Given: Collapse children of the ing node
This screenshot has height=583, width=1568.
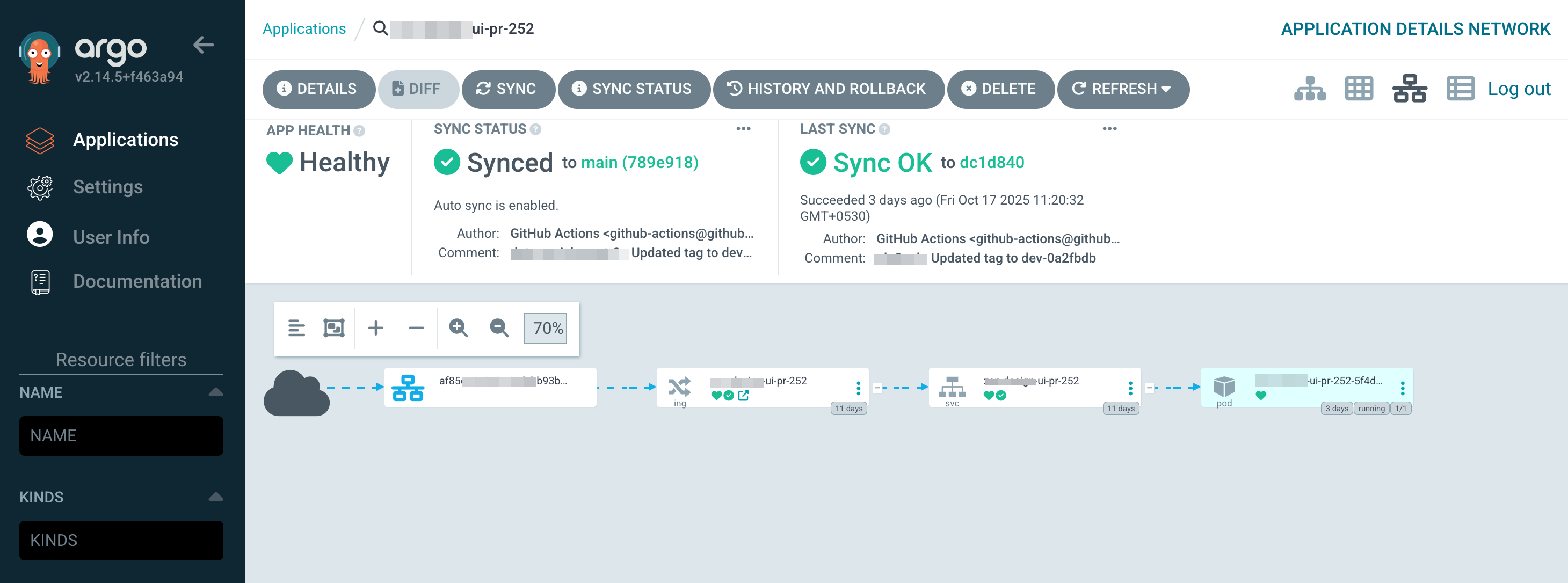Looking at the screenshot, I should click(x=877, y=388).
